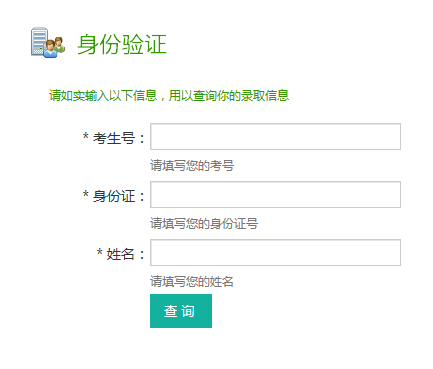Screen dimensions: 433x369
Task: Focus the 姓名 input field
Action: coord(275,253)
